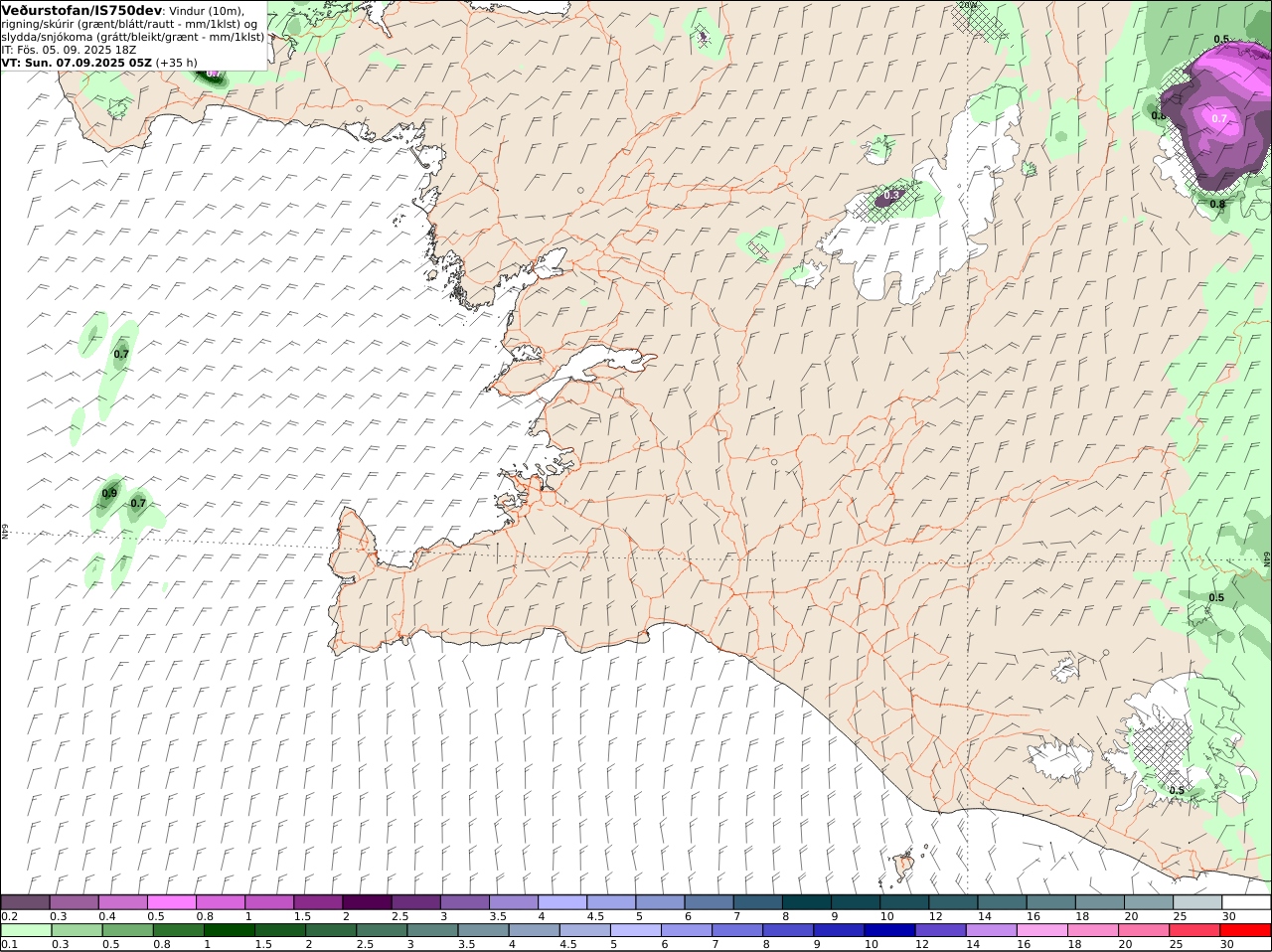The width and height of the screenshot is (1272, 952).
Task: Click the 0.2 swatch in the upper purple legend
Action: (x=25, y=902)
